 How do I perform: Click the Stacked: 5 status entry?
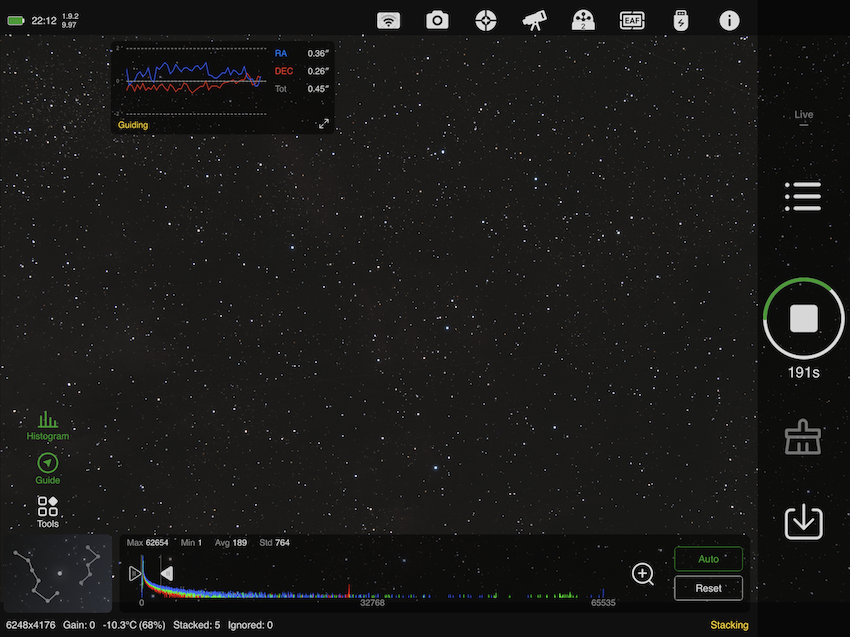click(x=196, y=625)
